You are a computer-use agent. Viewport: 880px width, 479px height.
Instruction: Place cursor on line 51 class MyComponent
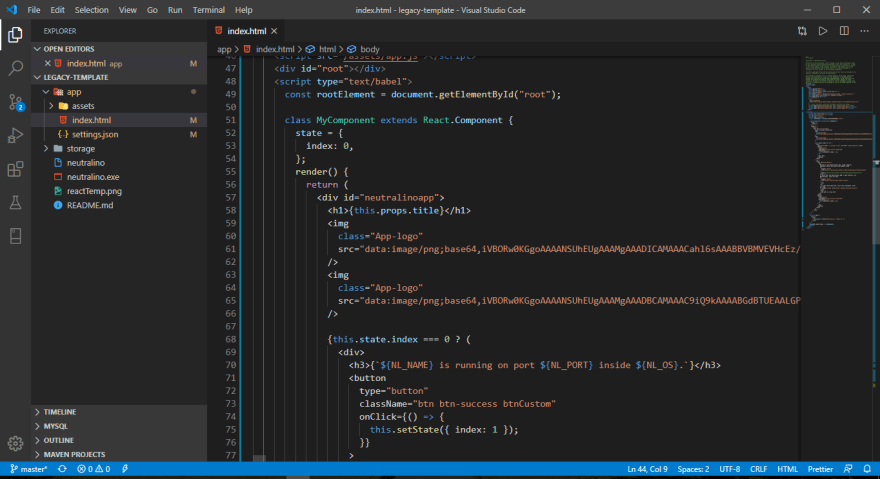[x=398, y=120]
